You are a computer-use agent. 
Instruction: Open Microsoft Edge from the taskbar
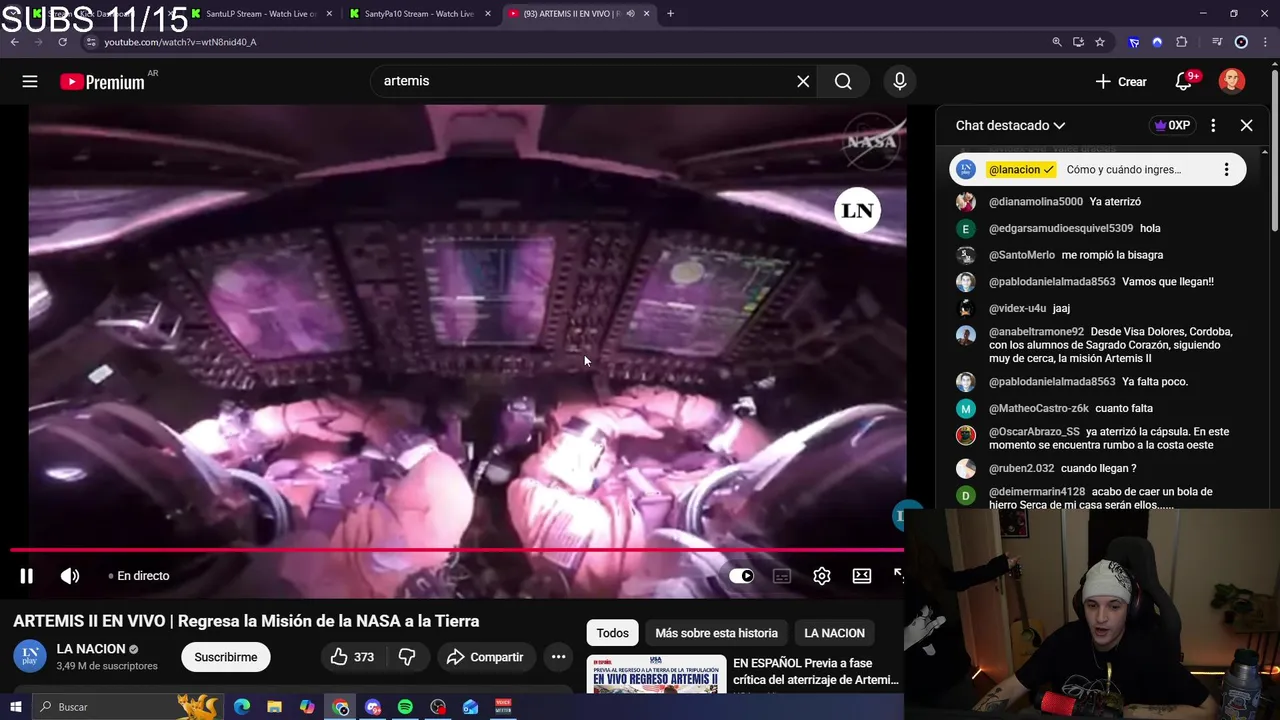(242, 707)
